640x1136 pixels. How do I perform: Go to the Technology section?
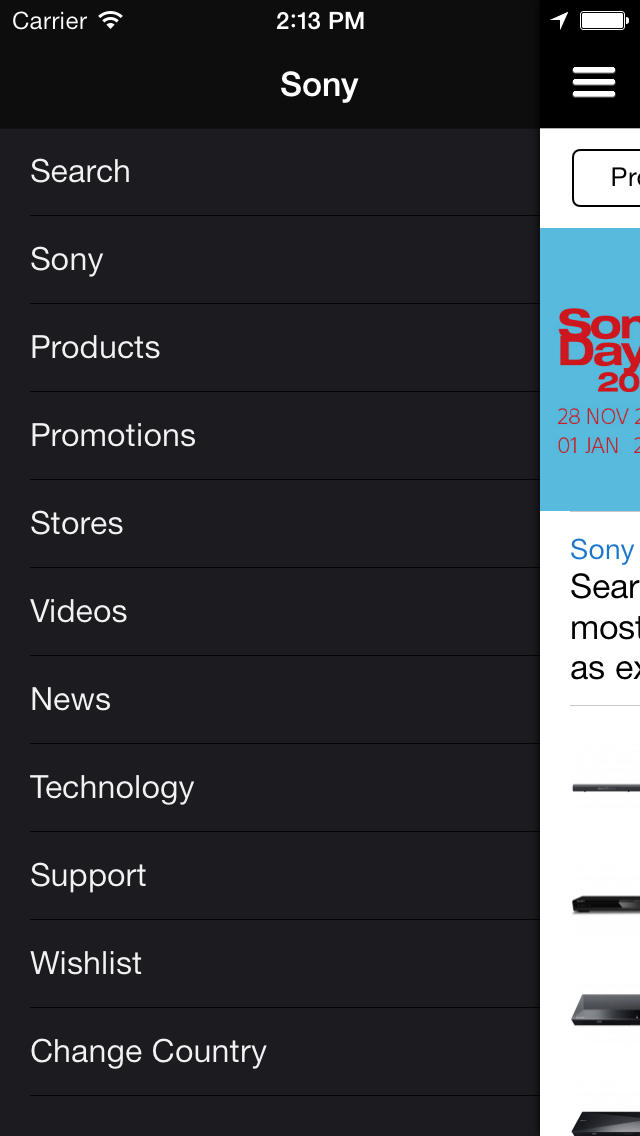click(x=112, y=788)
